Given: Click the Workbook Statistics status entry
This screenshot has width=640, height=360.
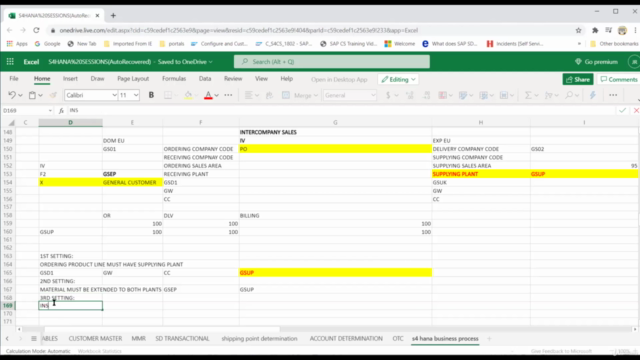Looking at the screenshot, I should [x=100, y=351].
